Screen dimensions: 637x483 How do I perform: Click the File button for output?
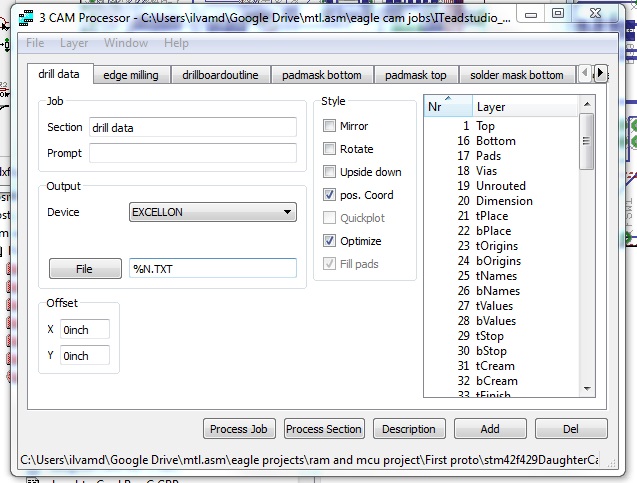pos(84,268)
